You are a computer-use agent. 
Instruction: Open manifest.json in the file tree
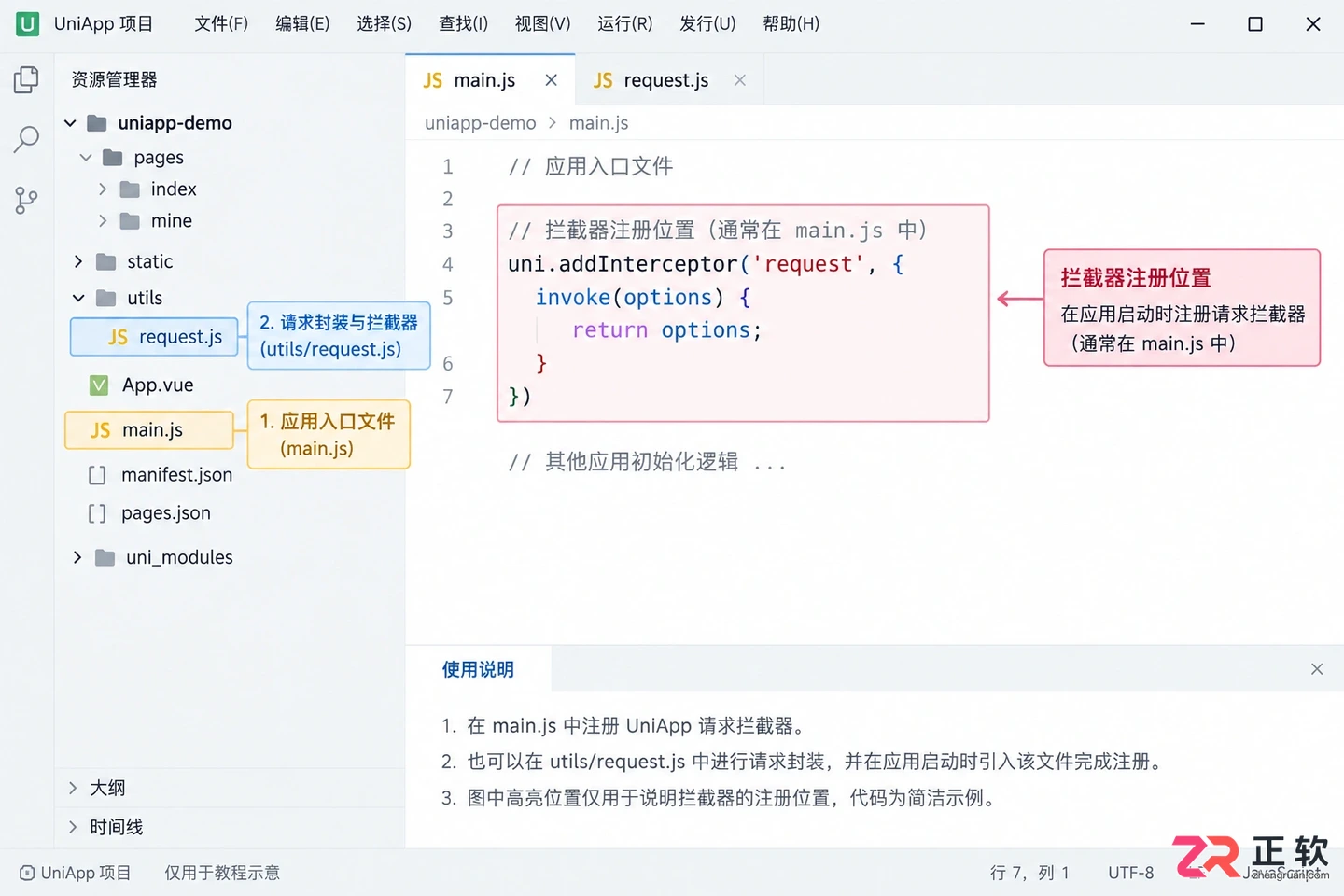[x=176, y=475]
